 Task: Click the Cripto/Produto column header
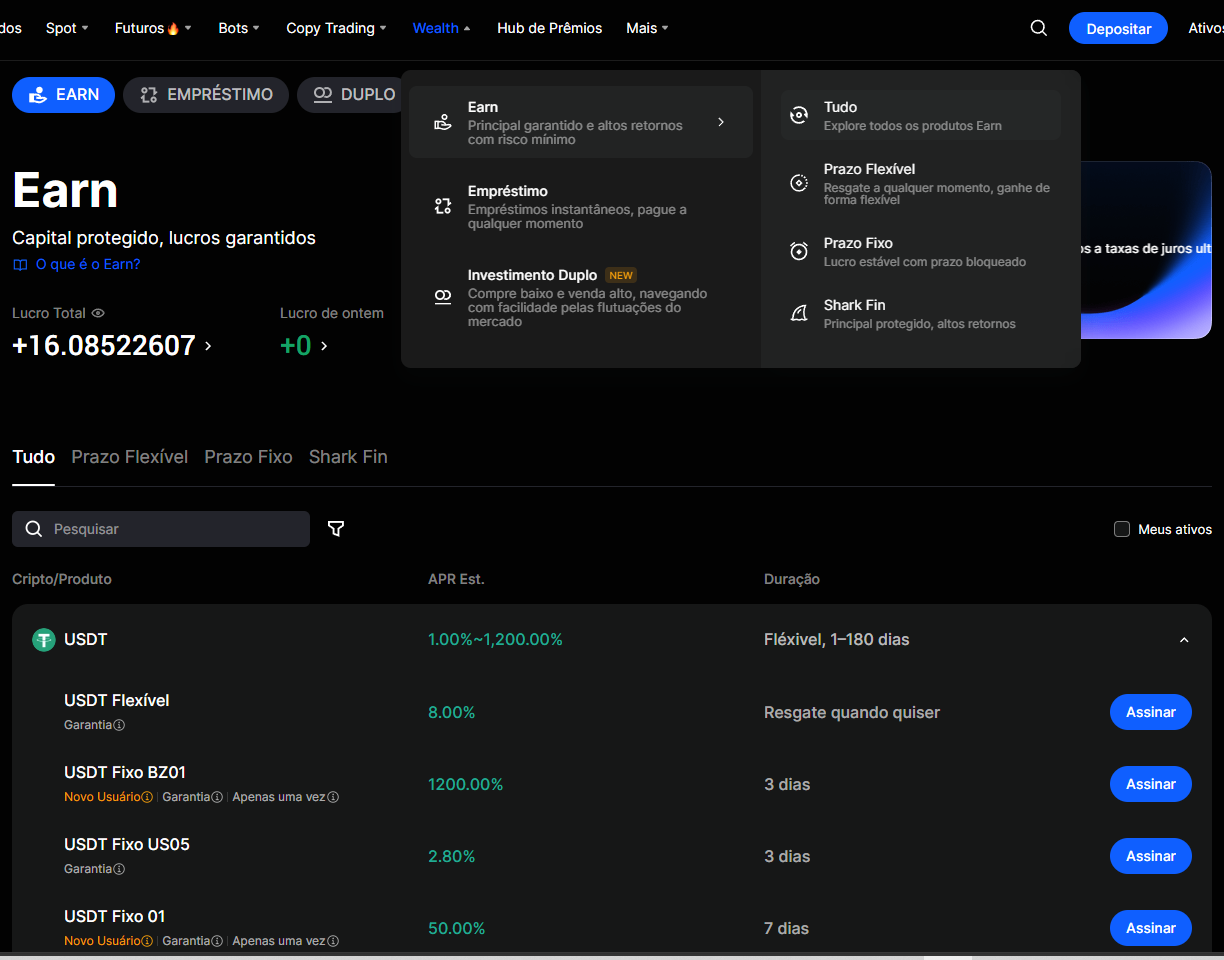(x=62, y=579)
